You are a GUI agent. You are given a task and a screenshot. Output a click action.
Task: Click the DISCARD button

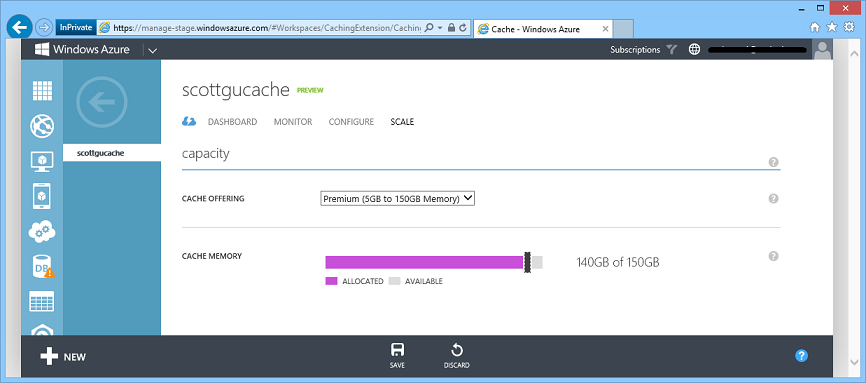(x=457, y=355)
